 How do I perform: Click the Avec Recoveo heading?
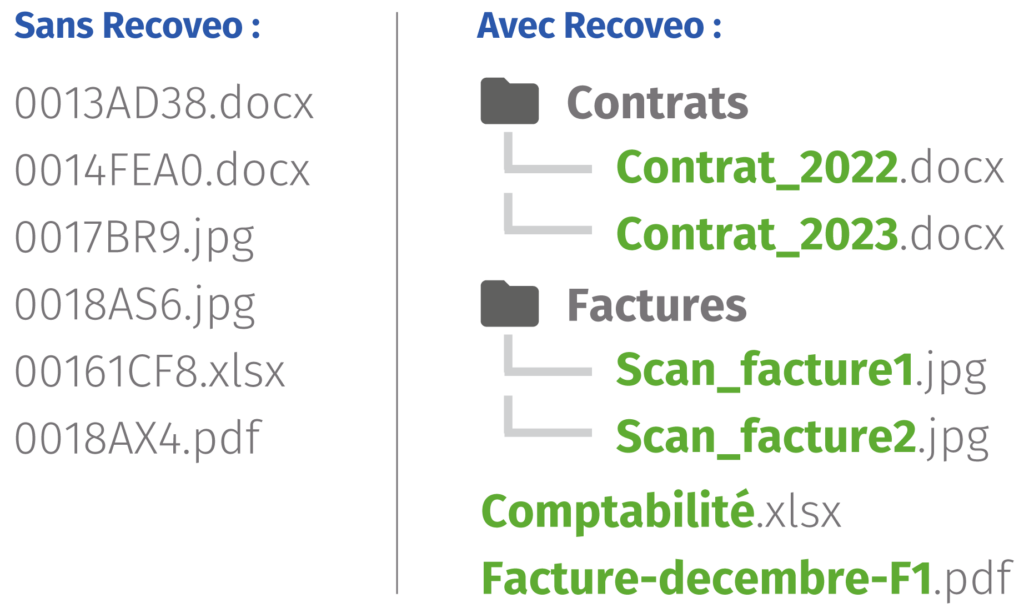point(599,26)
